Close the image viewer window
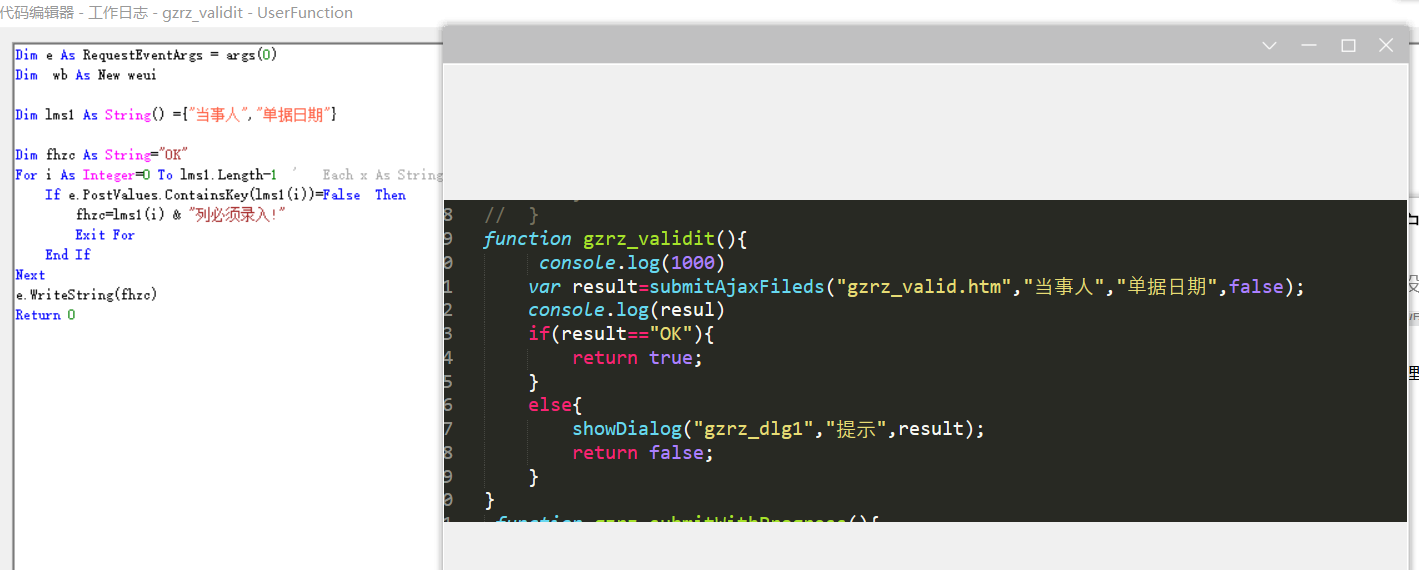 (x=1386, y=46)
